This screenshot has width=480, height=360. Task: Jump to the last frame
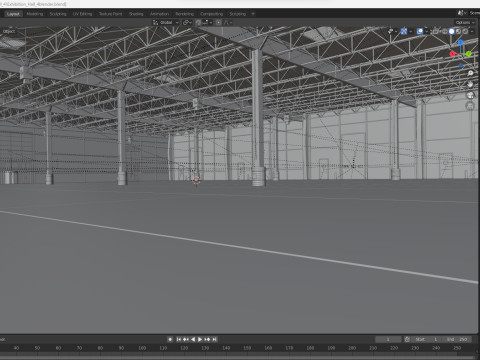click(x=214, y=339)
